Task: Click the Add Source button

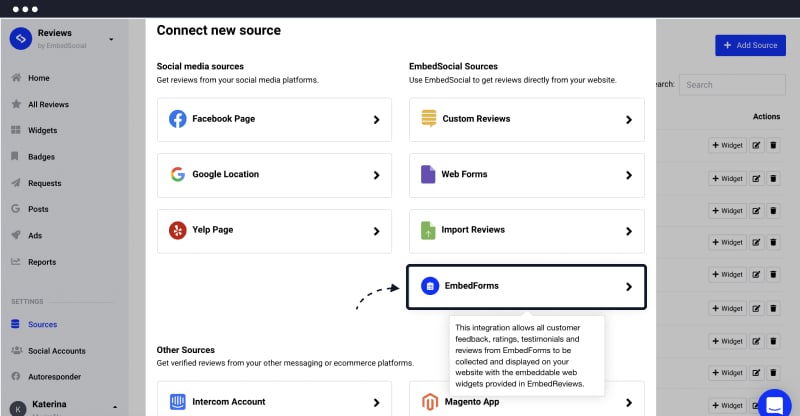Action: [x=750, y=45]
